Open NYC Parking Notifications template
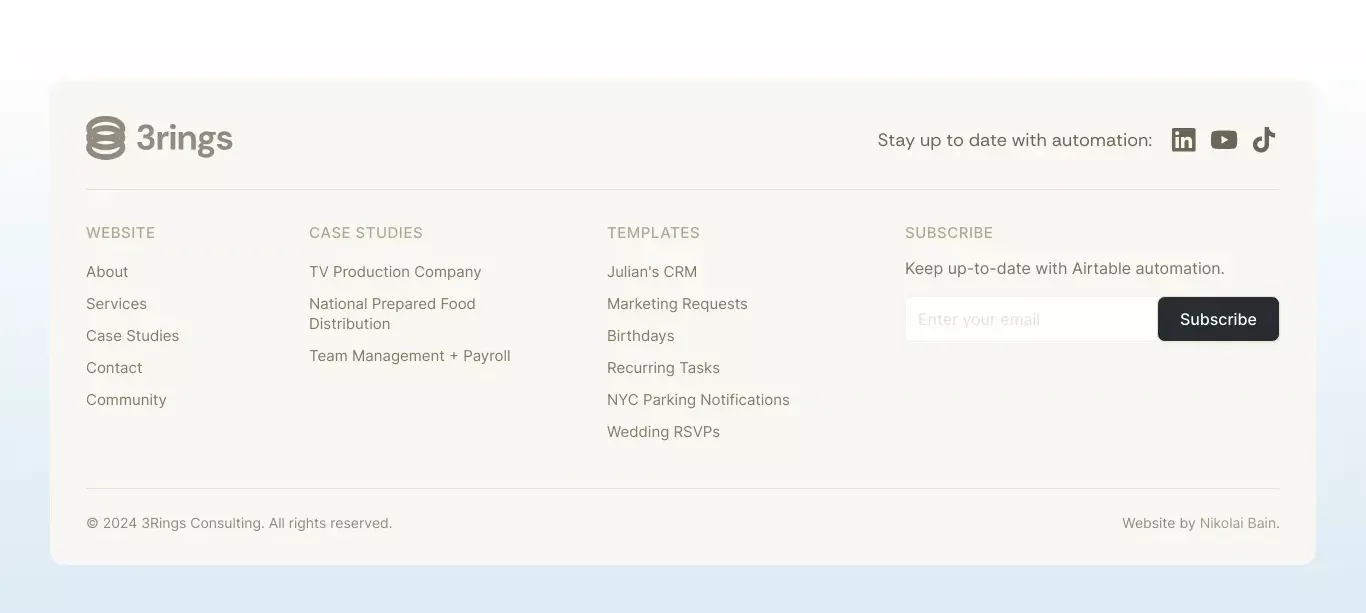 click(x=698, y=400)
